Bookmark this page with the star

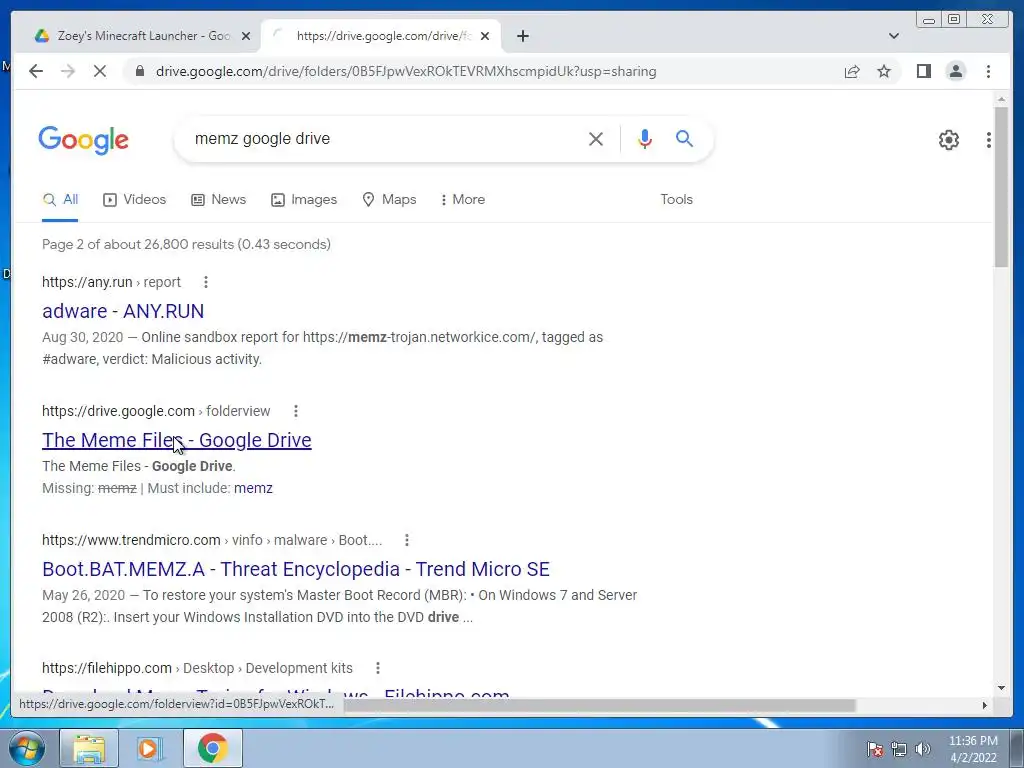click(x=884, y=71)
